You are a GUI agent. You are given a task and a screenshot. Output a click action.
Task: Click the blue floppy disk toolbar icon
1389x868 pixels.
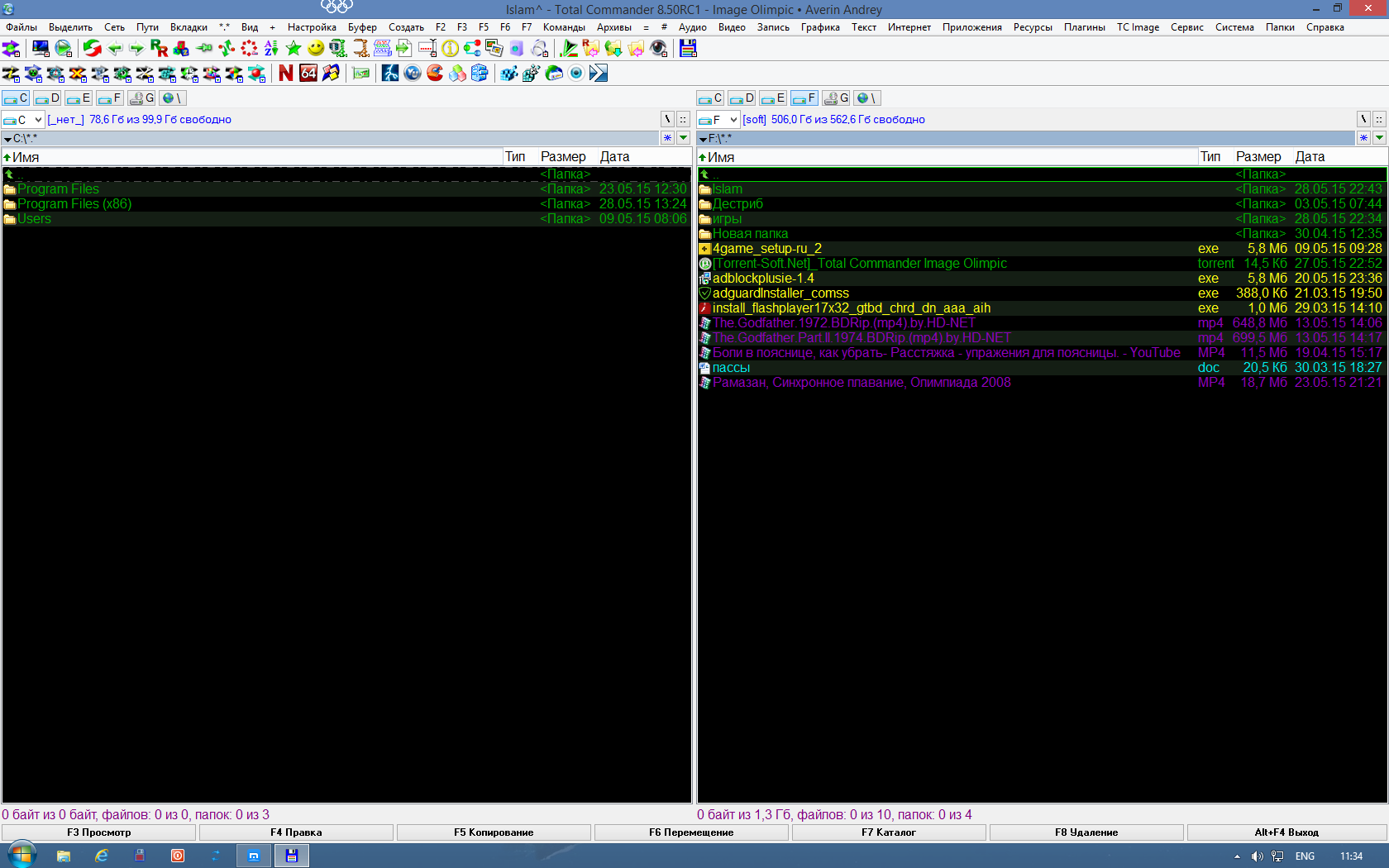[688, 49]
